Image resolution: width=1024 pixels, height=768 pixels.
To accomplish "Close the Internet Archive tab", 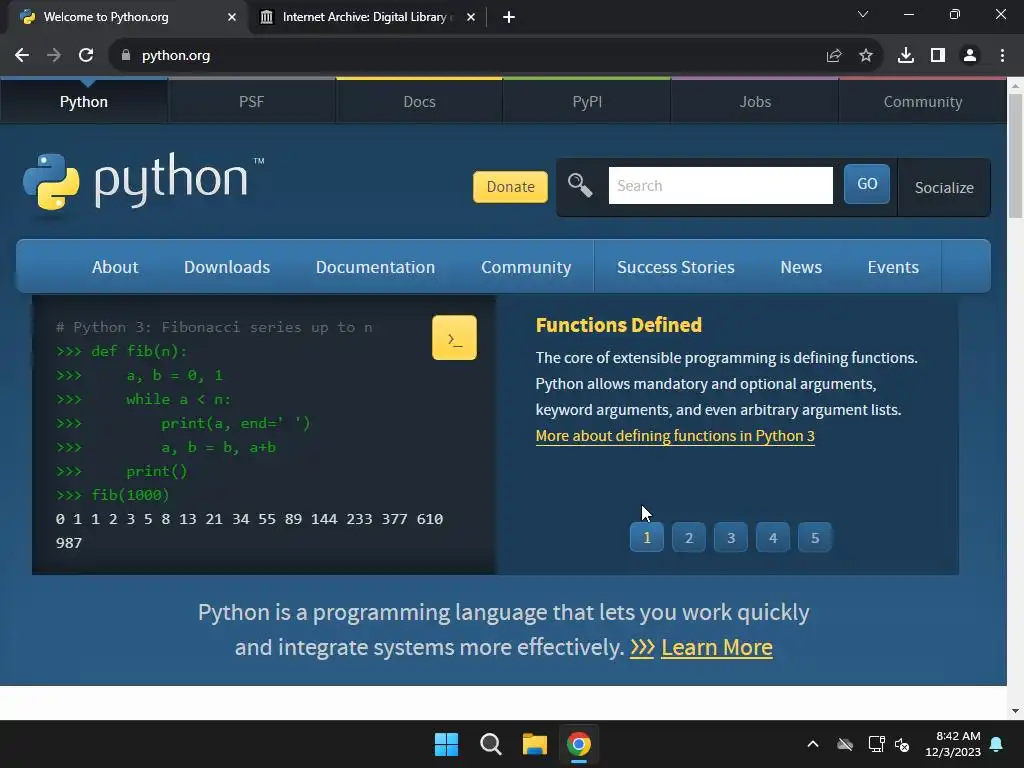I will [x=471, y=17].
